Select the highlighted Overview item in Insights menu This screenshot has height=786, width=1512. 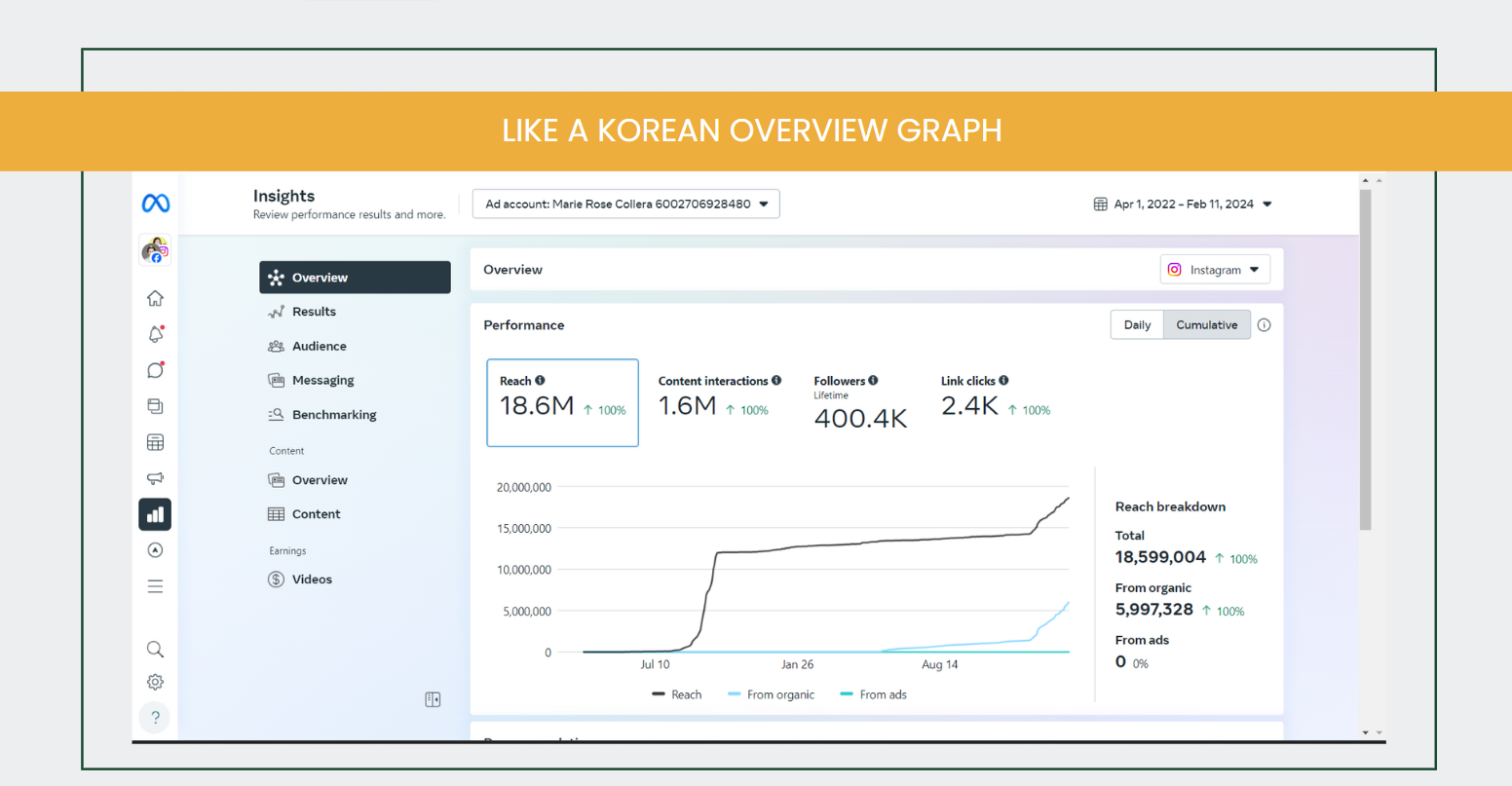point(355,278)
